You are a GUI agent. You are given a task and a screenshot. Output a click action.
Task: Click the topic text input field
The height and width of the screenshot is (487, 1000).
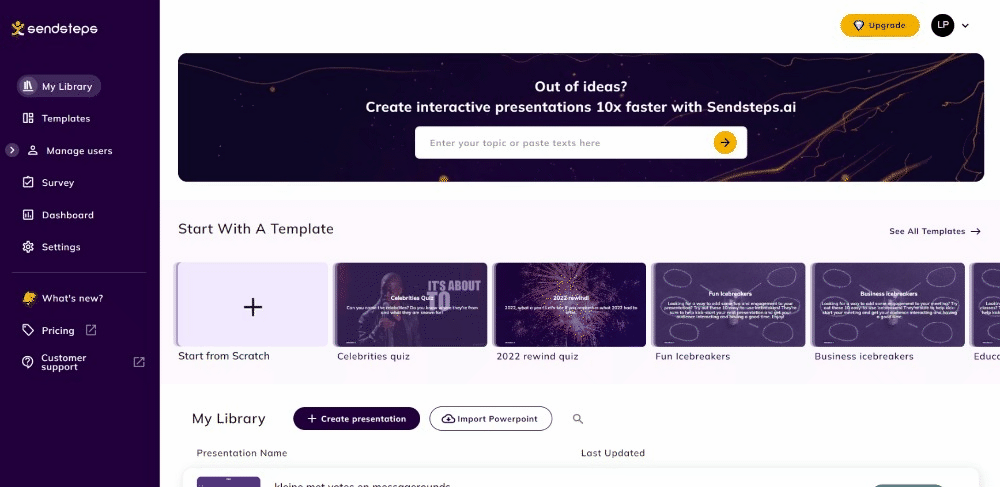pos(564,143)
